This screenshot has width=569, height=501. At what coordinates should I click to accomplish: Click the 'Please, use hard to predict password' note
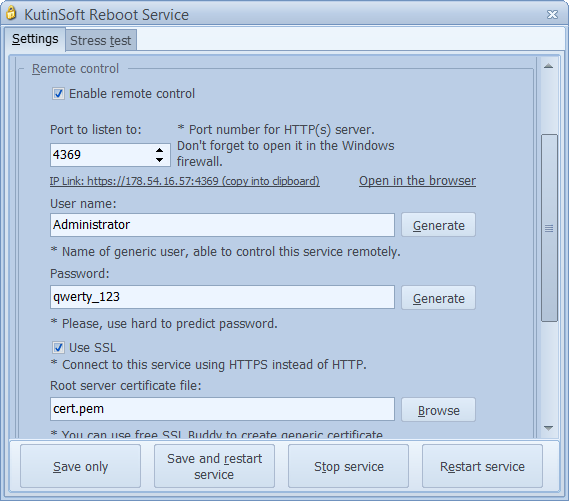click(164, 324)
